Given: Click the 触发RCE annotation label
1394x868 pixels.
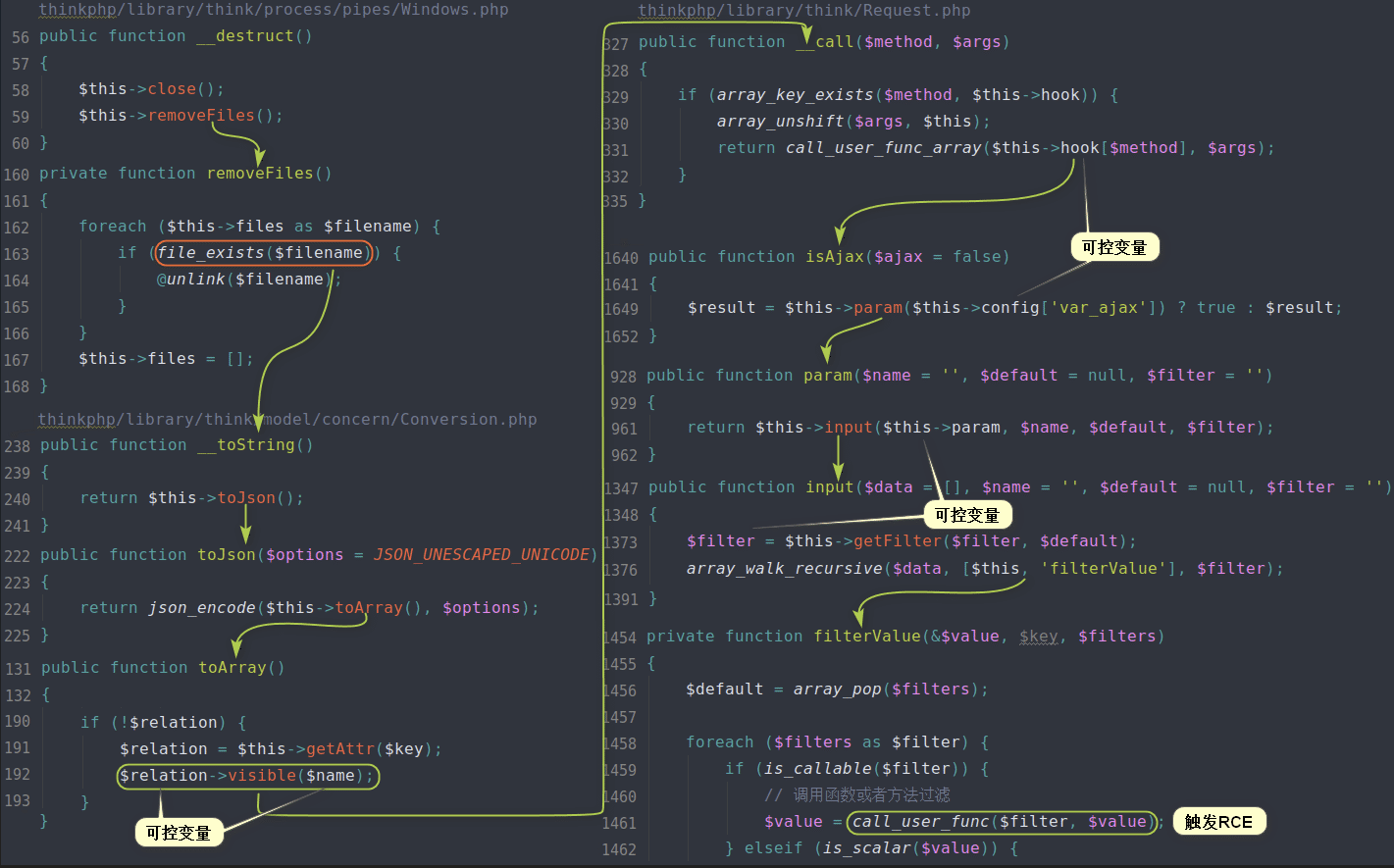Looking at the screenshot, I should (x=1217, y=822).
